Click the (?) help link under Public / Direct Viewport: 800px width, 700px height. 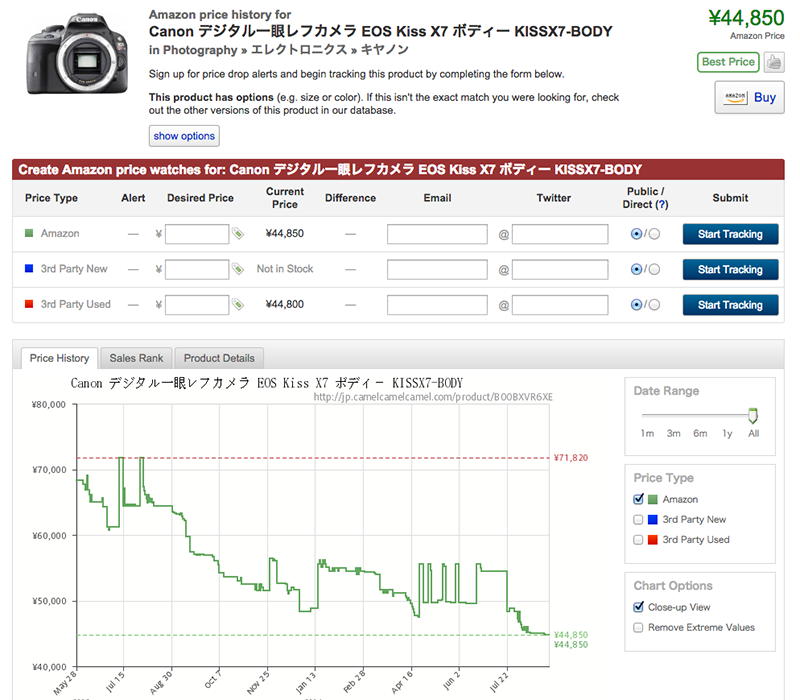tap(662, 205)
